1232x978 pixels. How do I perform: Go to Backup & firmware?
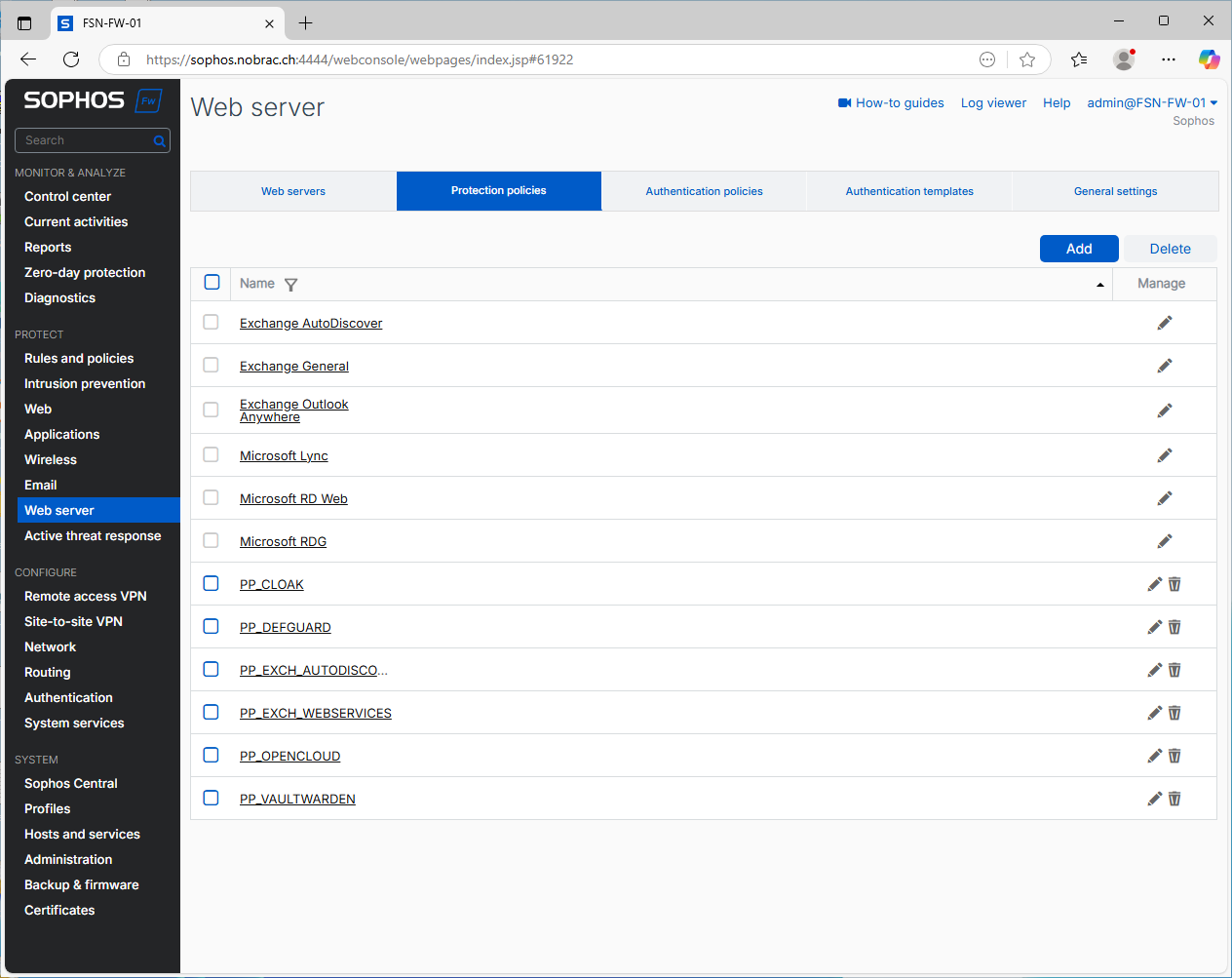tap(82, 884)
